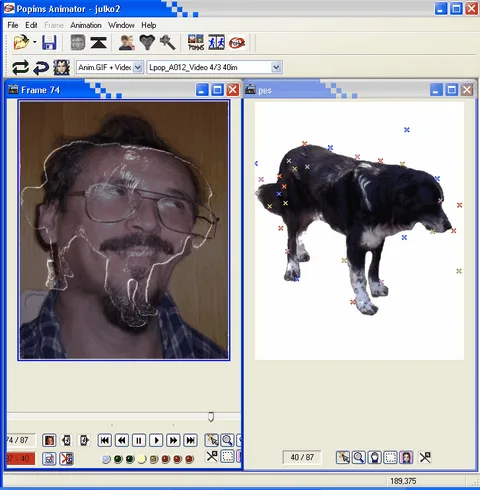The height and width of the screenshot is (490, 480).
Task: Click the two people faces icon
Action: 127,42
